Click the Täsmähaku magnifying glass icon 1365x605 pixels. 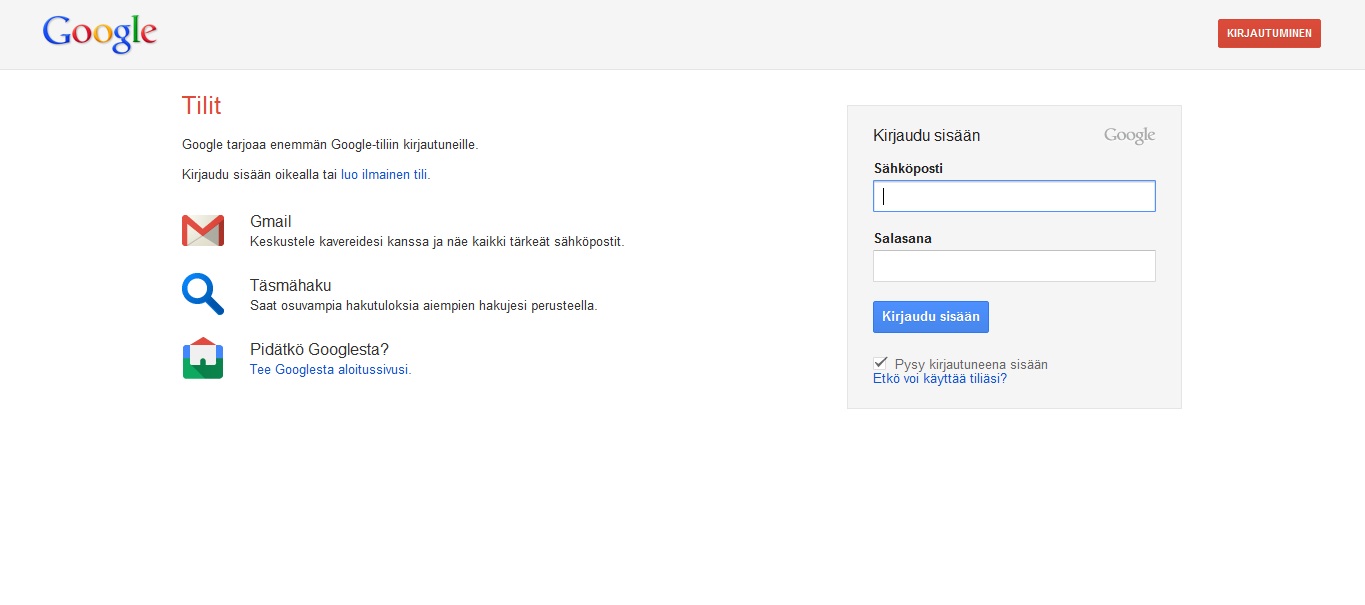[203, 294]
